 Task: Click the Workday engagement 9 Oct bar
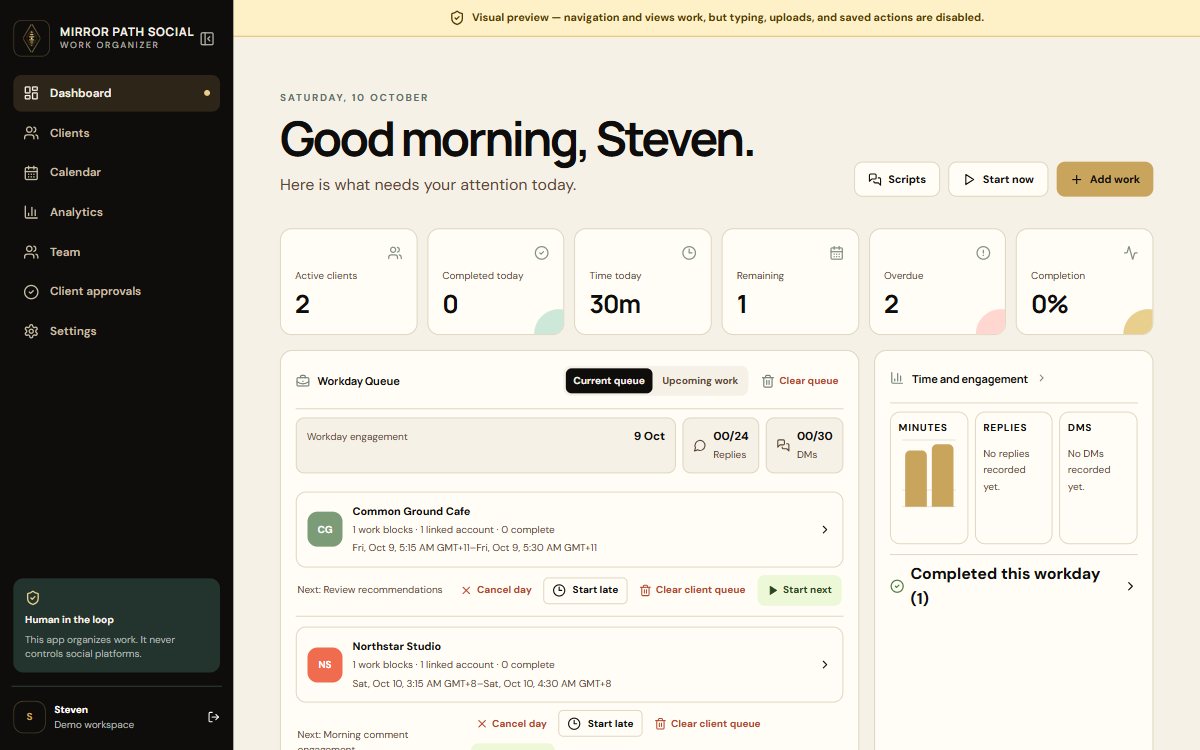pyautogui.click(x=486, y=445)
